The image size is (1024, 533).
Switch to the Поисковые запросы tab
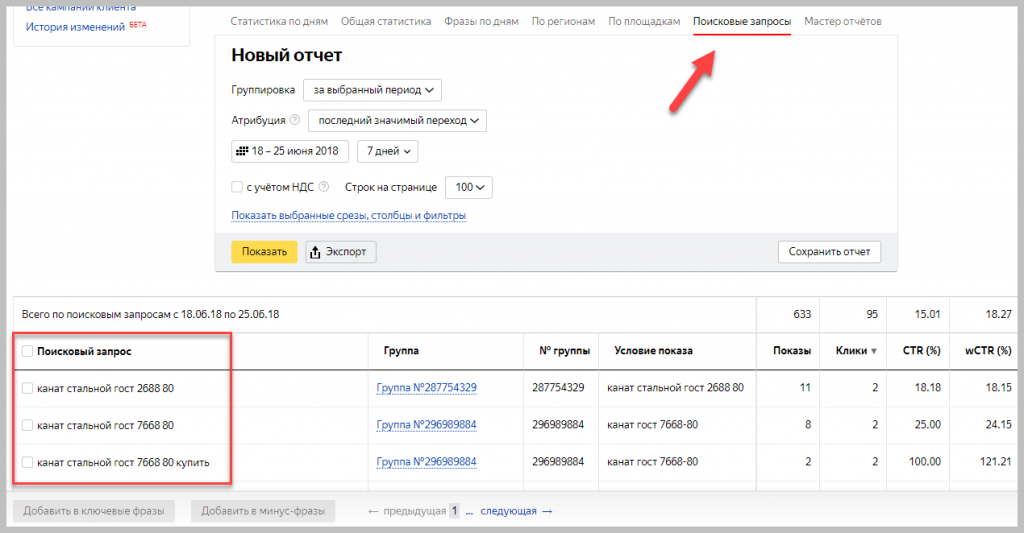[x=742, y=21]
